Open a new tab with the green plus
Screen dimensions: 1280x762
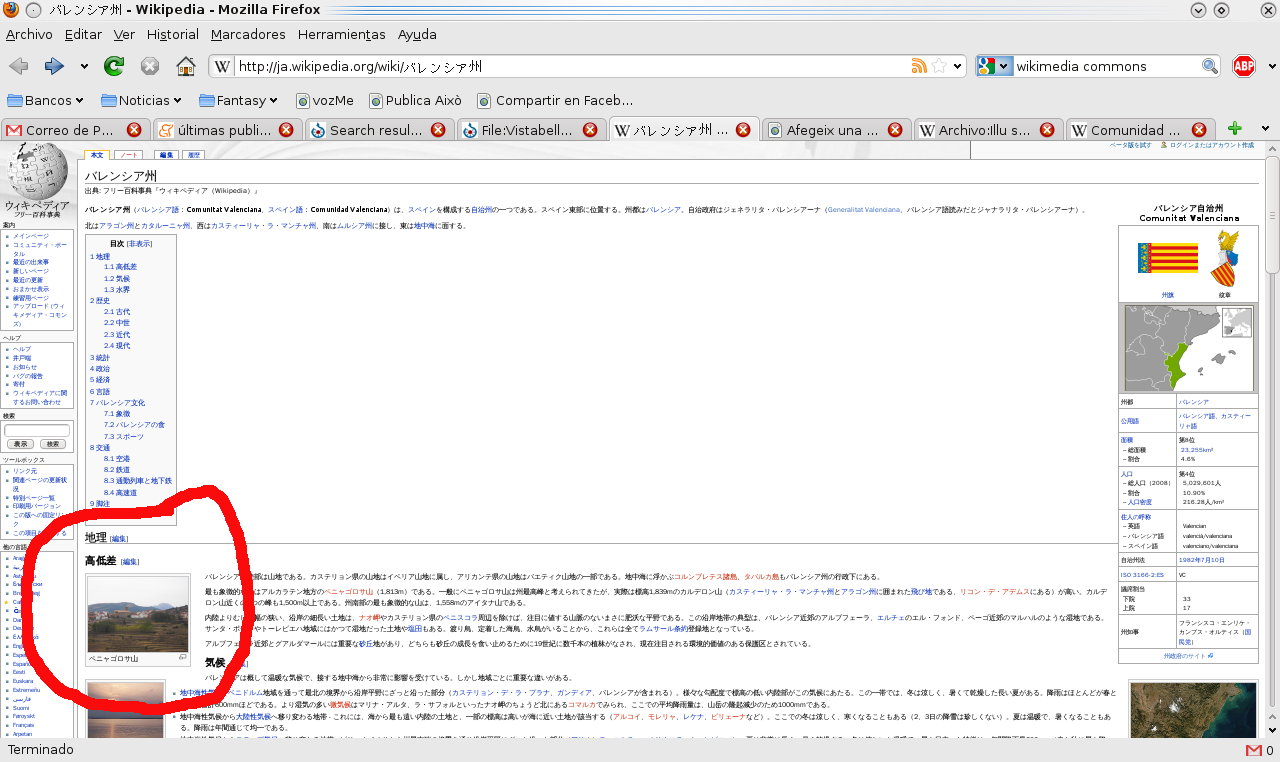tap(1235, 129)
